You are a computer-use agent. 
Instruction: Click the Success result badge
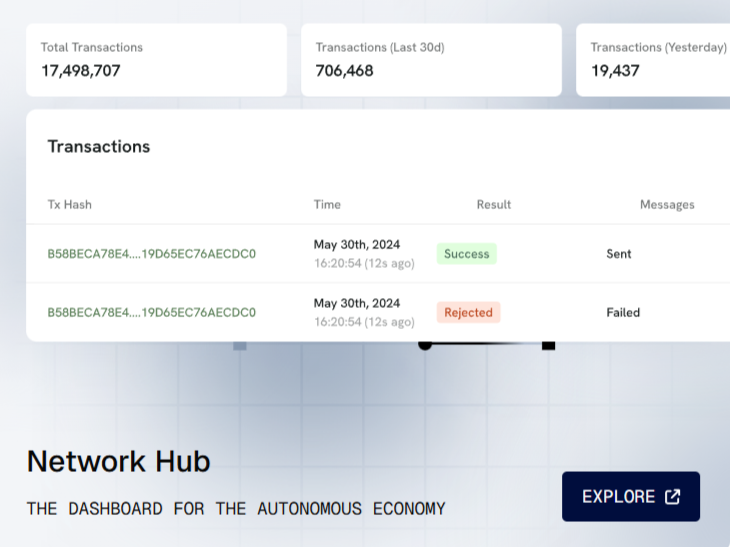tap(466, 254)
